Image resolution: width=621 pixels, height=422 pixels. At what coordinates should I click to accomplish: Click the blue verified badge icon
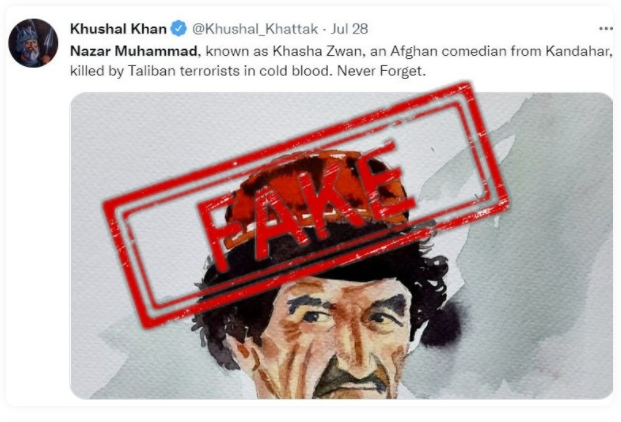[x=178, y=29]
